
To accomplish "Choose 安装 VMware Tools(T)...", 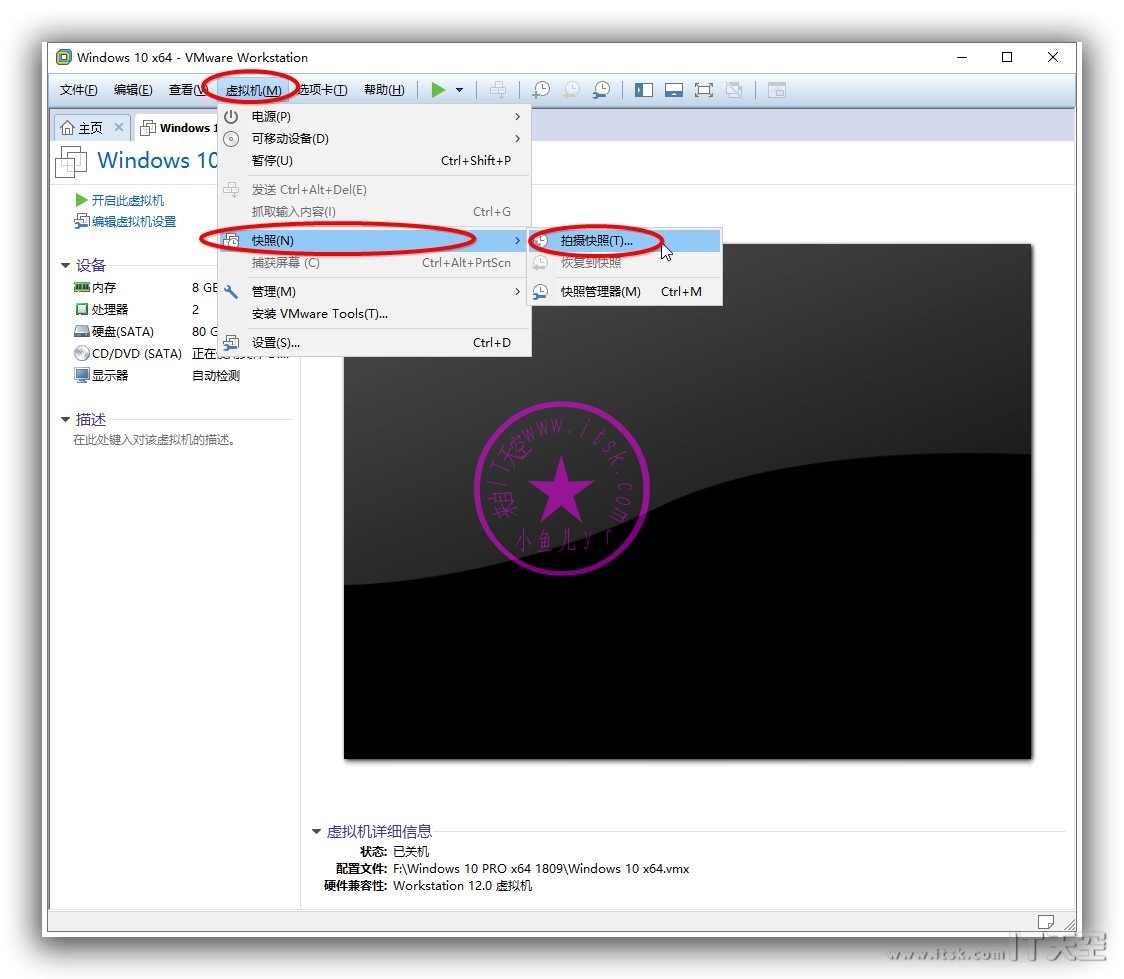I will point(375,314).
